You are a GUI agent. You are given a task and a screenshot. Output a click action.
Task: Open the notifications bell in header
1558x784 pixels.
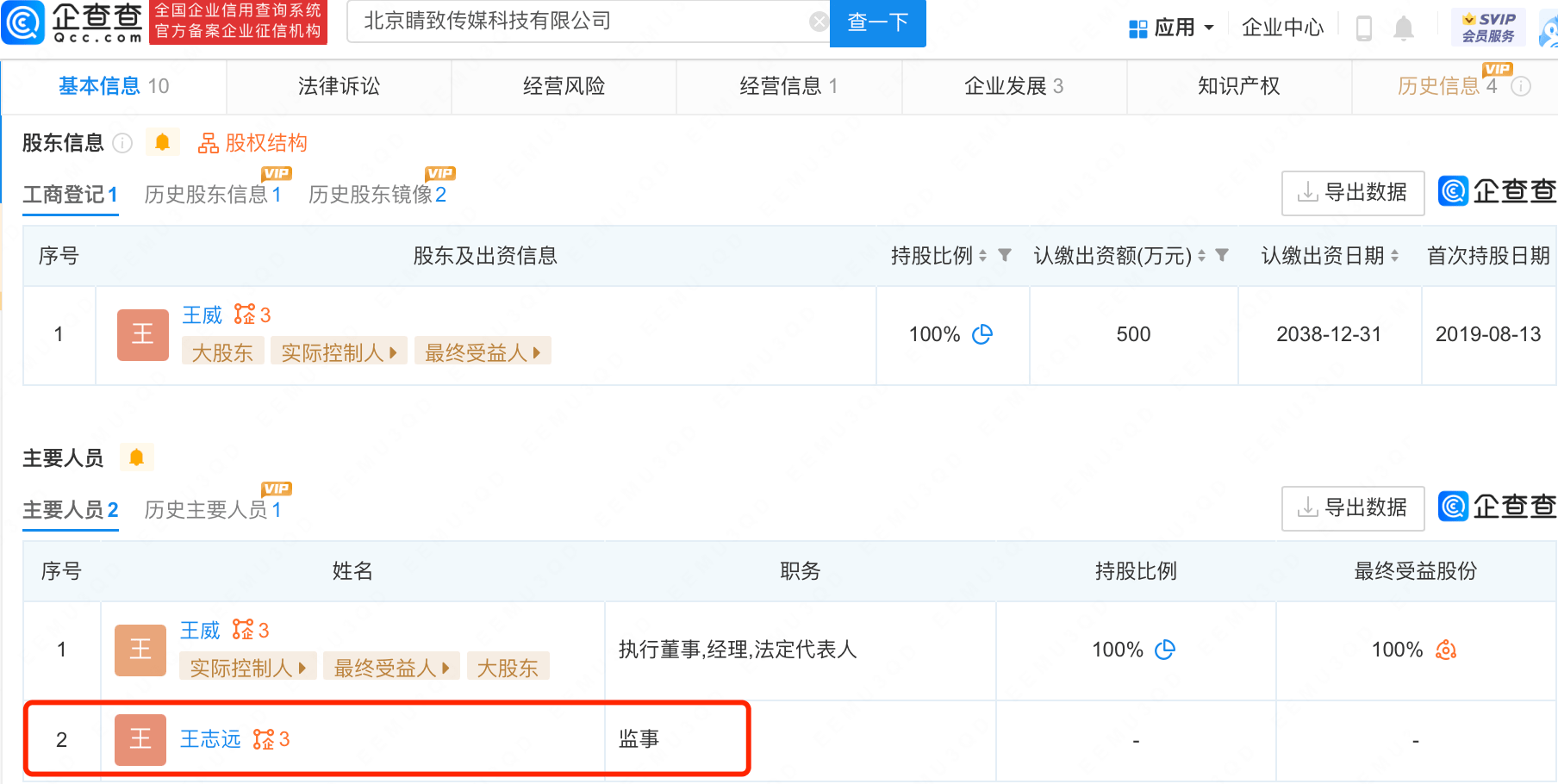tap(1404, 28)
